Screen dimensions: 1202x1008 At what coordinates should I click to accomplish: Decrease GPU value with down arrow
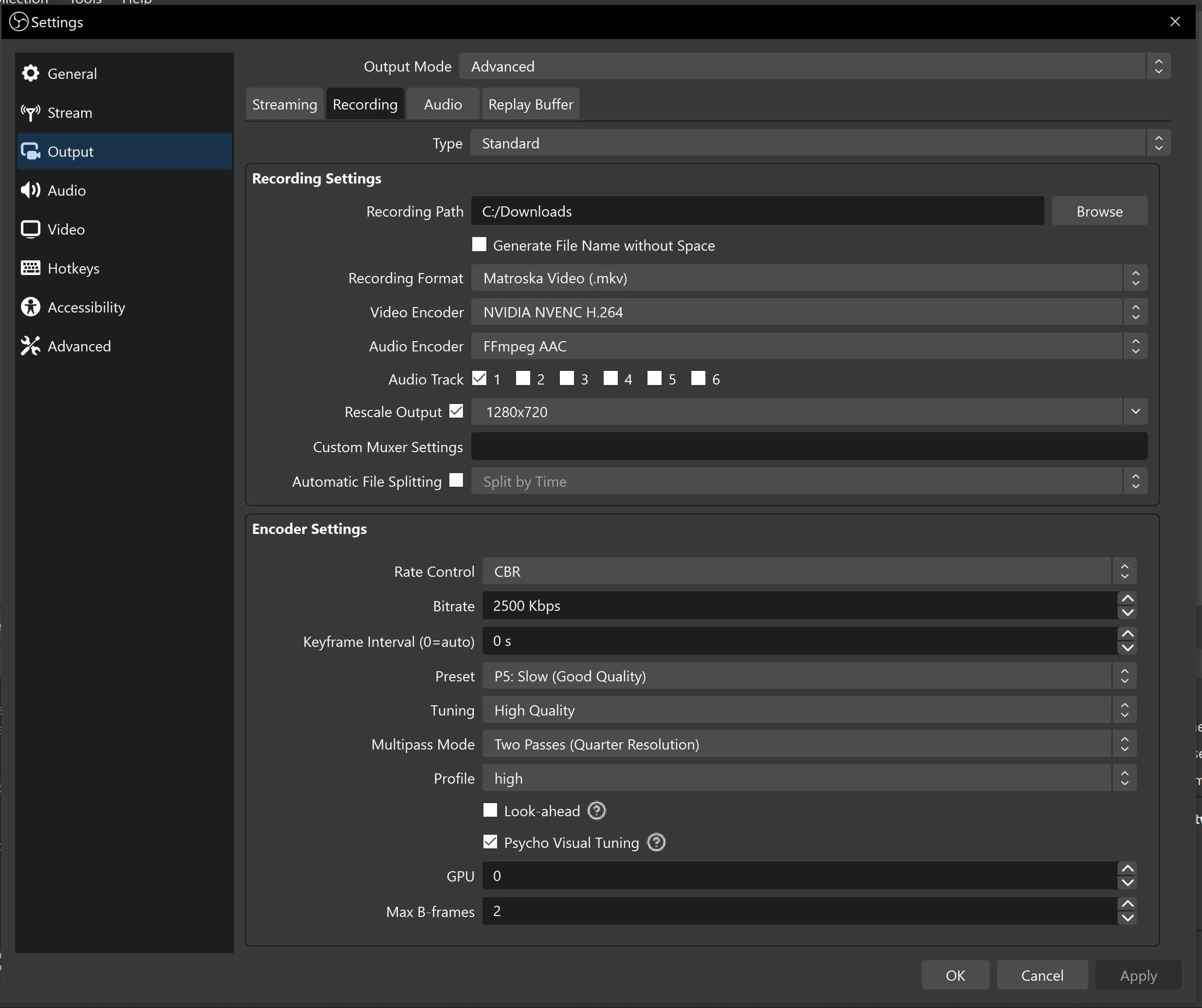coord(1128,882)
